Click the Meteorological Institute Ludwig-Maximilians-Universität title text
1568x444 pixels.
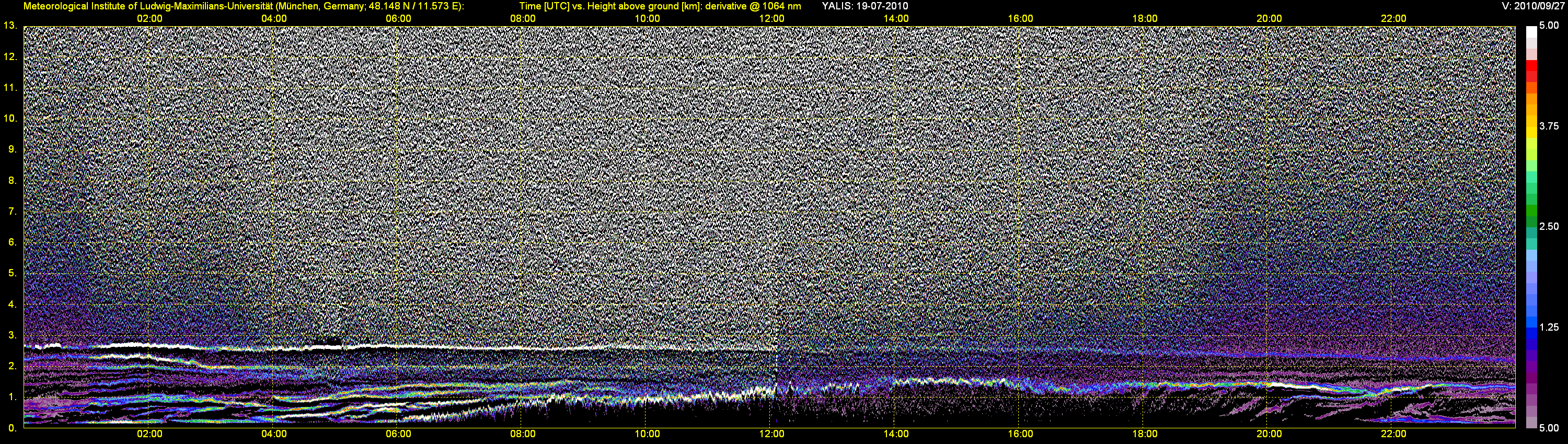click(244, 6)
